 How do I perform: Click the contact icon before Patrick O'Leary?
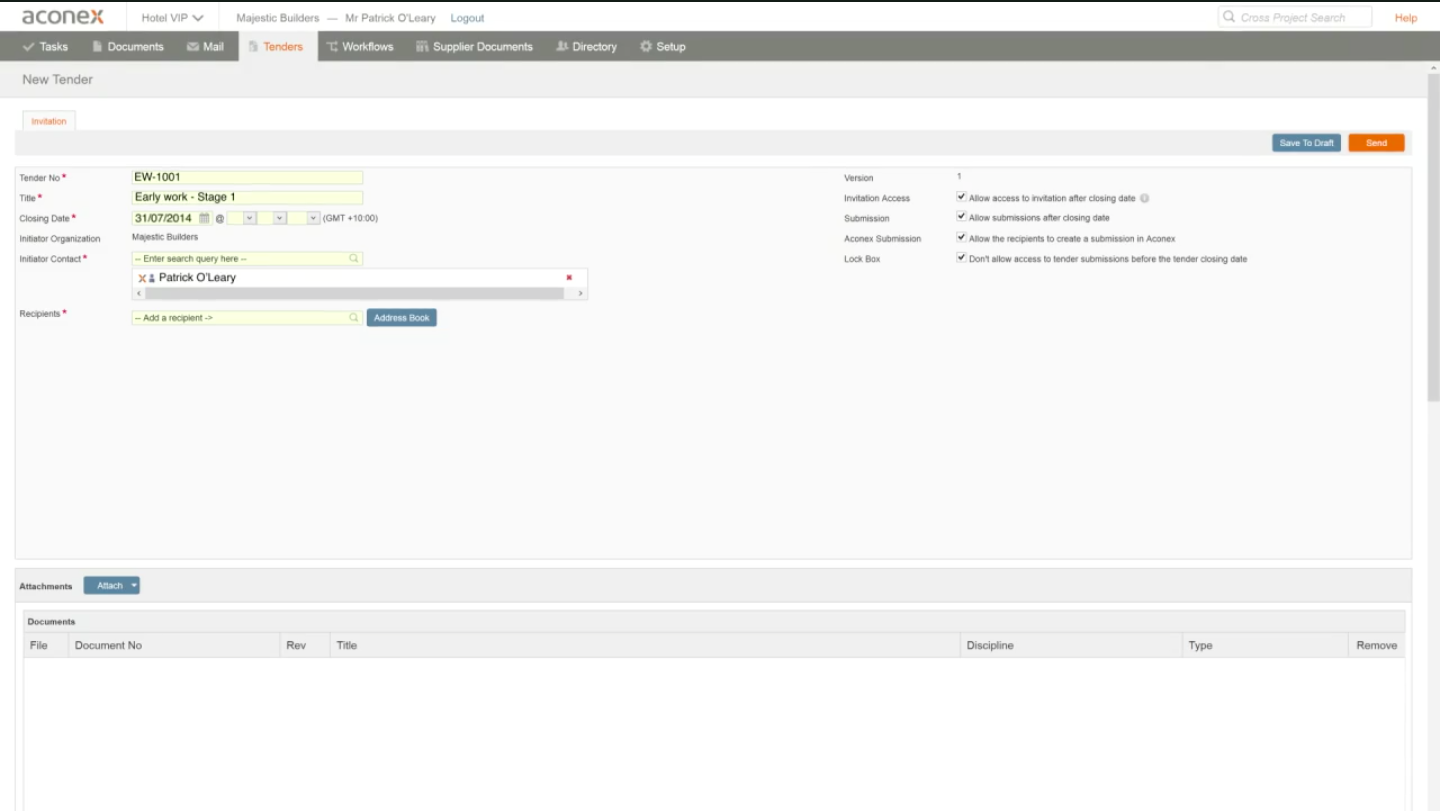tap(151, 278)
